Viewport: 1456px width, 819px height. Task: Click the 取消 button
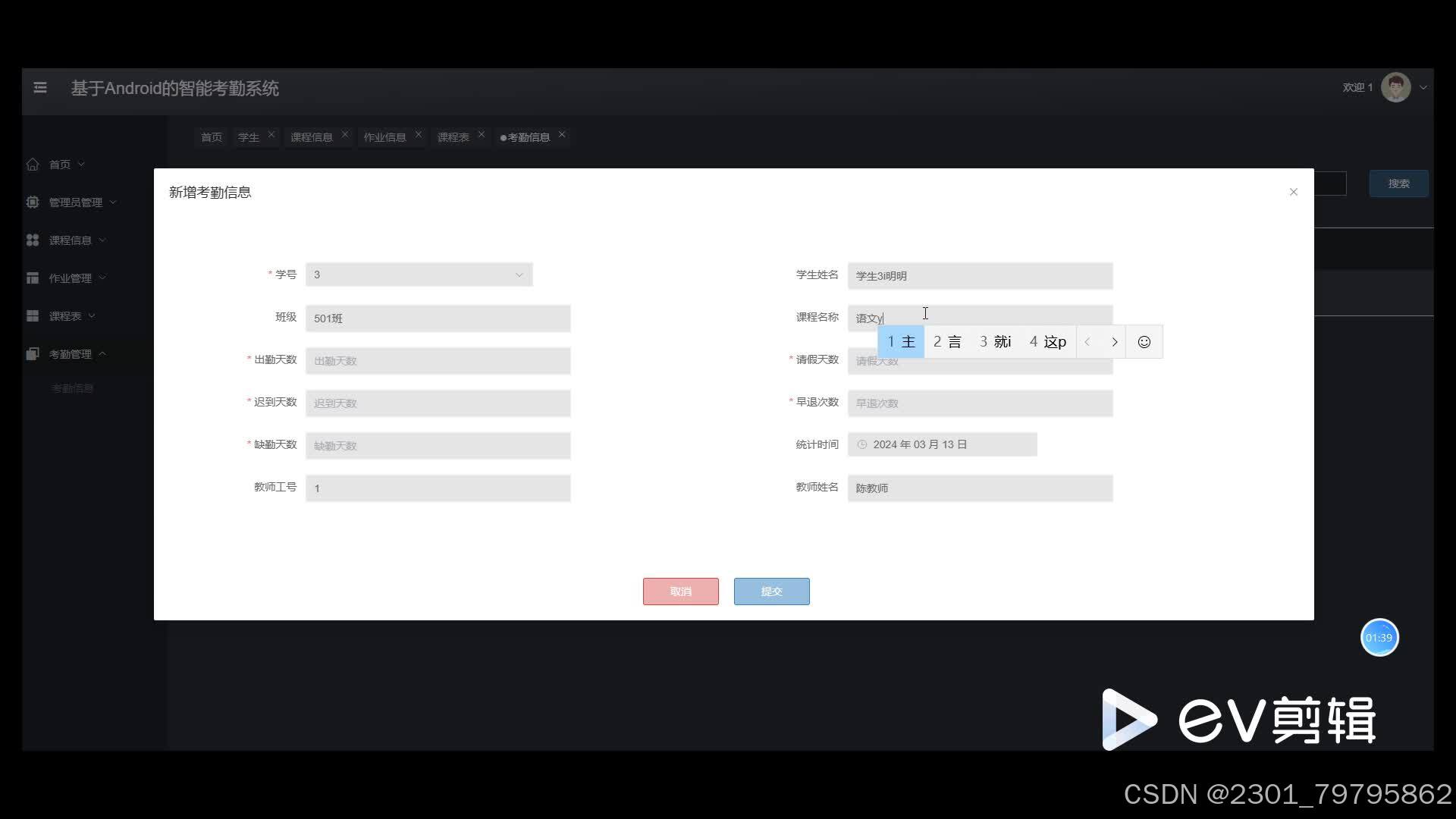pyautogui.click(x=680, y=591)
